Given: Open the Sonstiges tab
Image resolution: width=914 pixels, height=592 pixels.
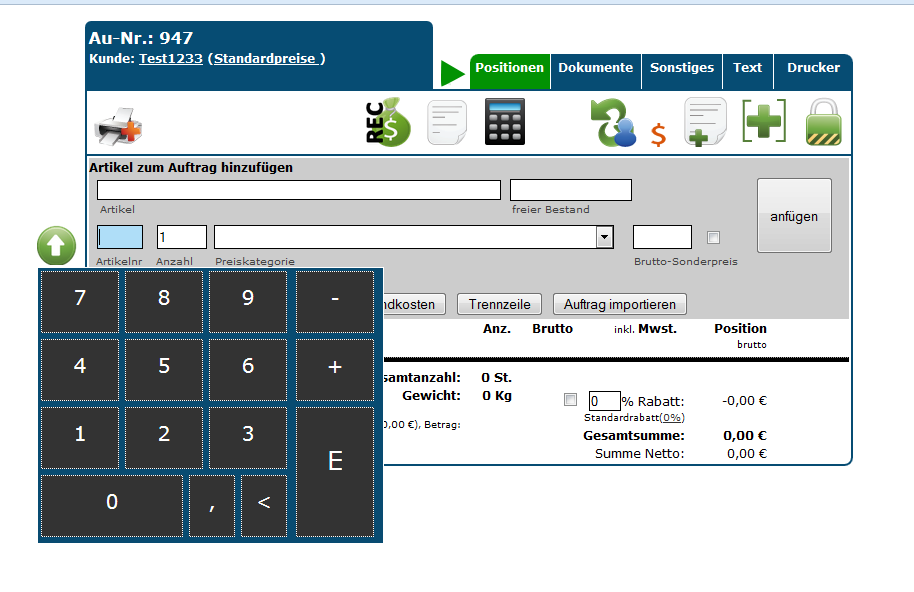Looking at the screenshot, I should coord(682,68).
